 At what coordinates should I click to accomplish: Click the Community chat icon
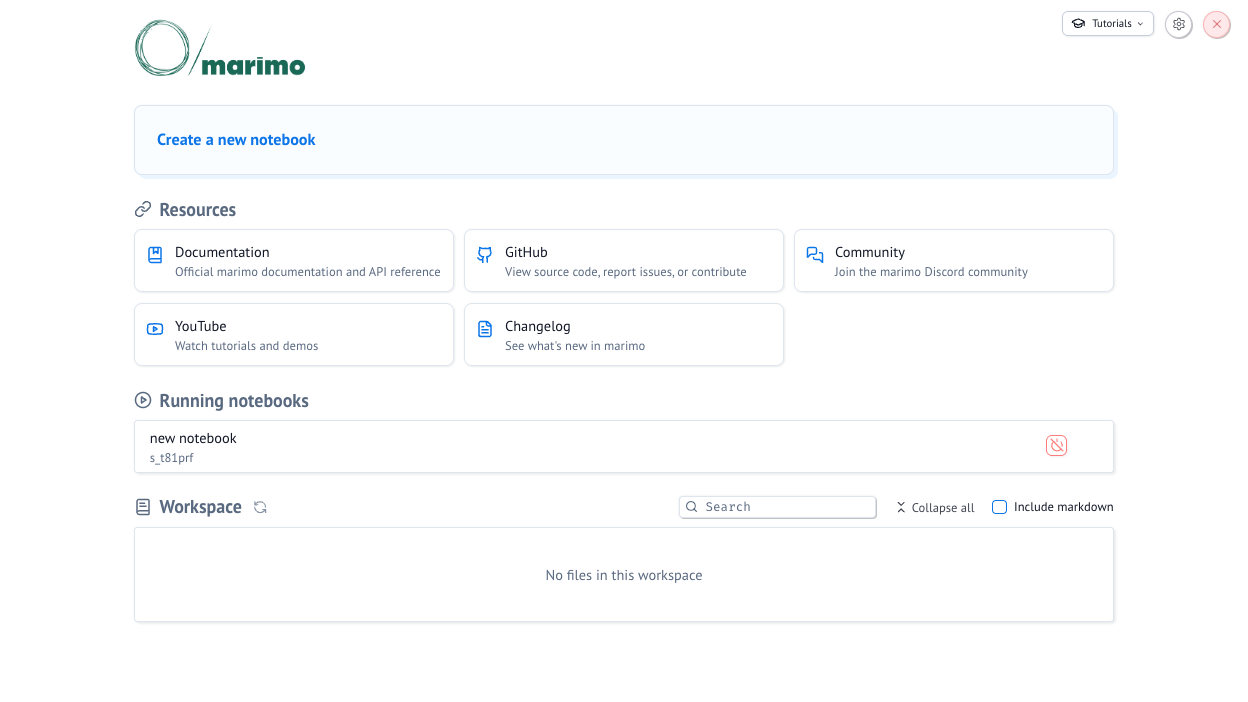(x=815, y=255)
